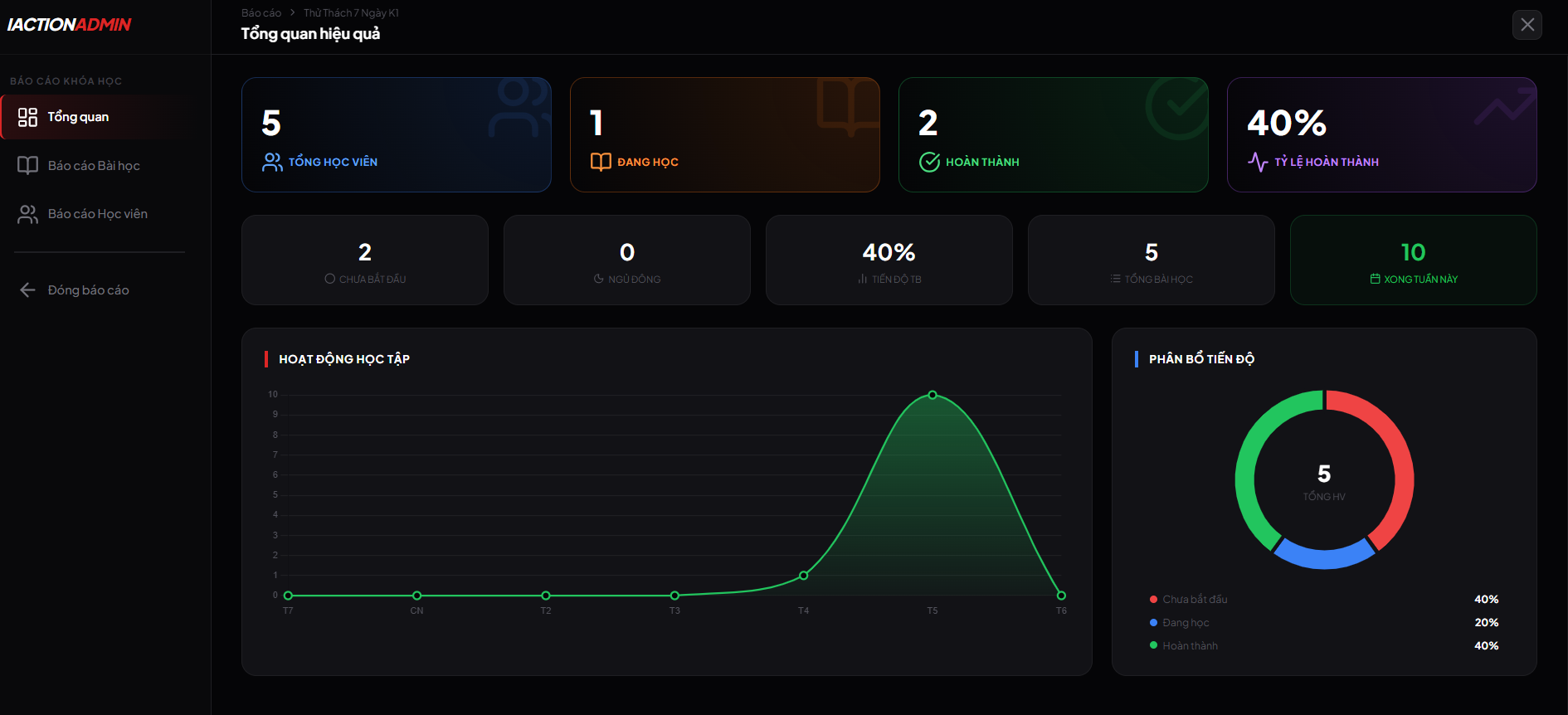The height and width of the screenshot is (715, 1568).
Task: Click the Báo cáo breadcrumb link
Action: pyautogui.click(x=261, y=12)
